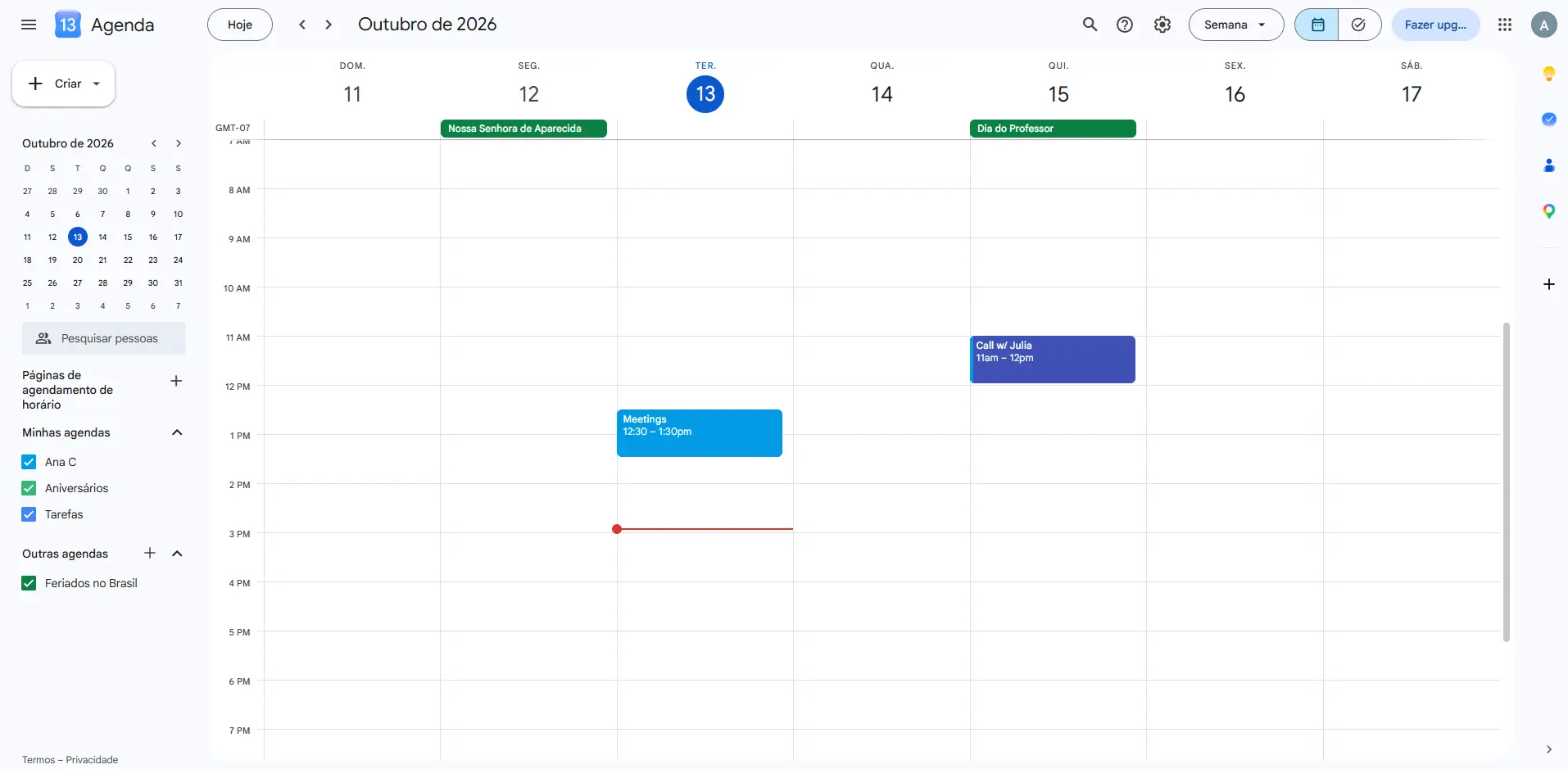The image size is (1568, 769).
Task: Click the Hoje button
Action: click(x=240, y=25)
